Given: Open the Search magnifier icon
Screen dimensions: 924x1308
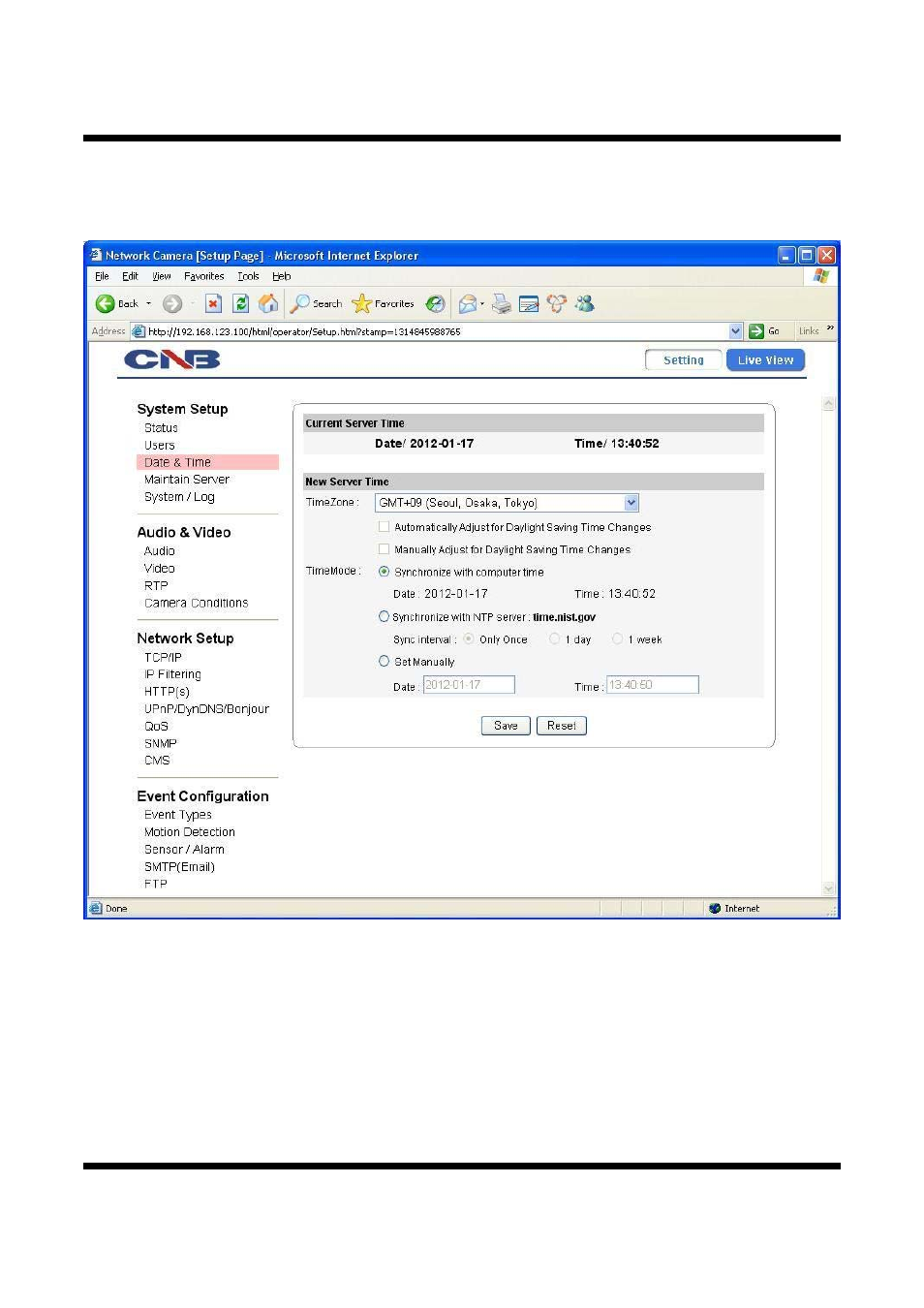Looking at the screenshot, I should point(300,304).
